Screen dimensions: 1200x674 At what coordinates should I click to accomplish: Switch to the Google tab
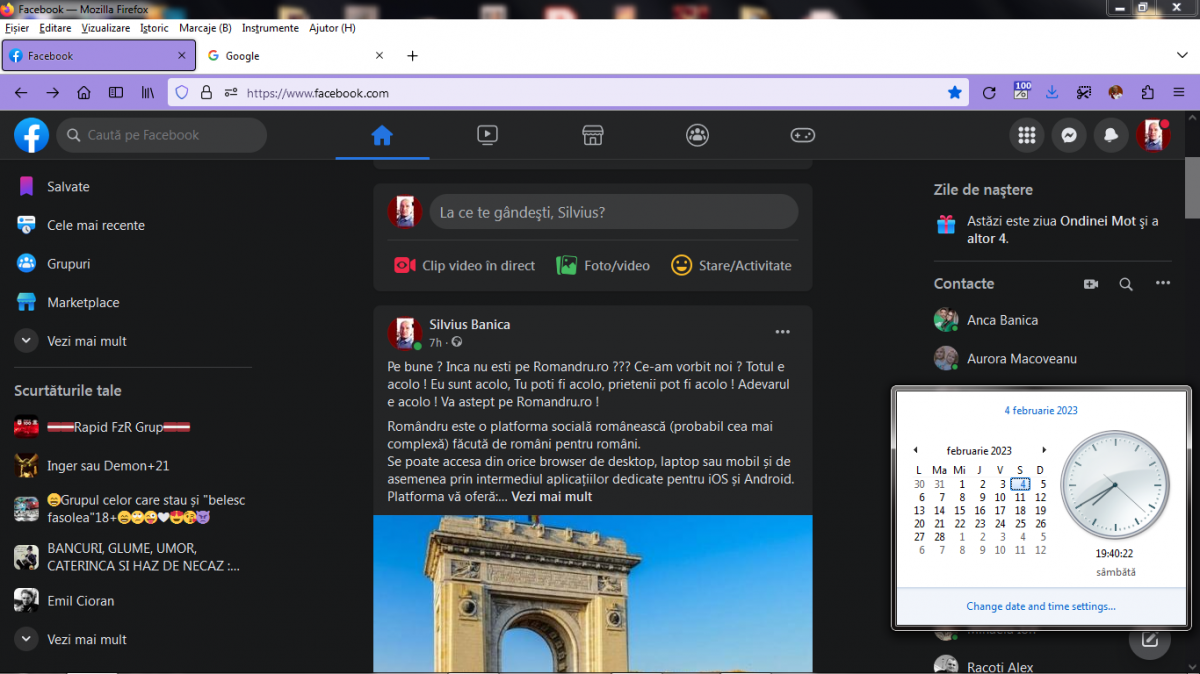[242, 56]
